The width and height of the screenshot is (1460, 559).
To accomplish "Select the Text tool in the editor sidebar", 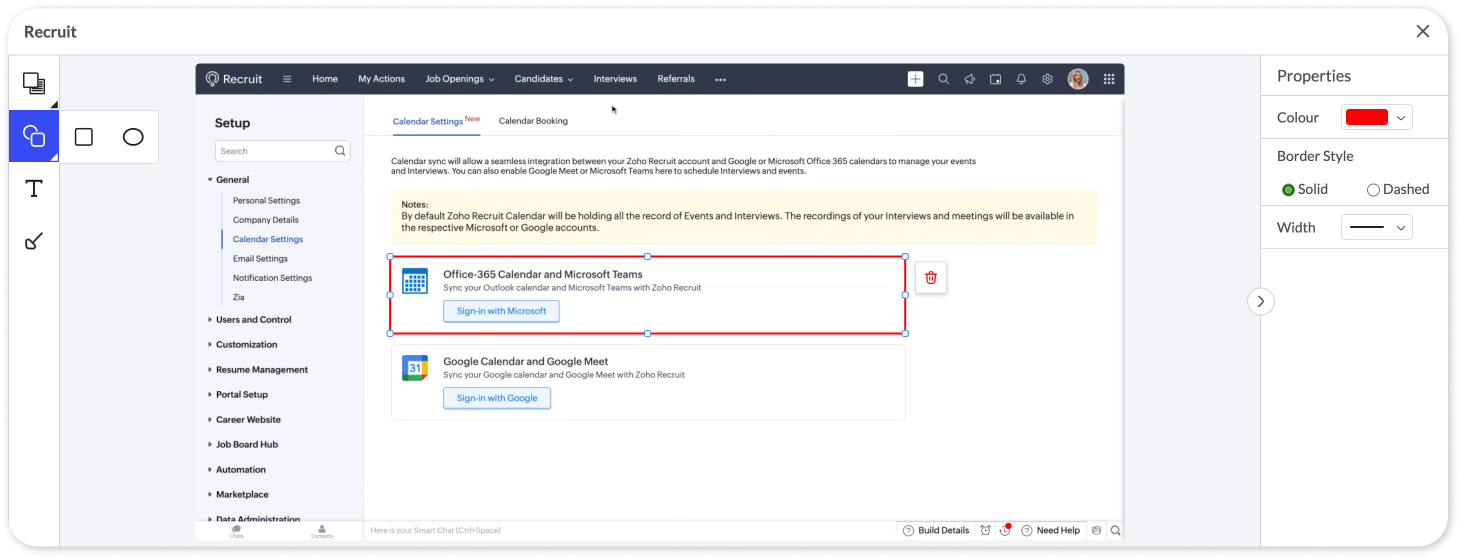I will [34, 188].
